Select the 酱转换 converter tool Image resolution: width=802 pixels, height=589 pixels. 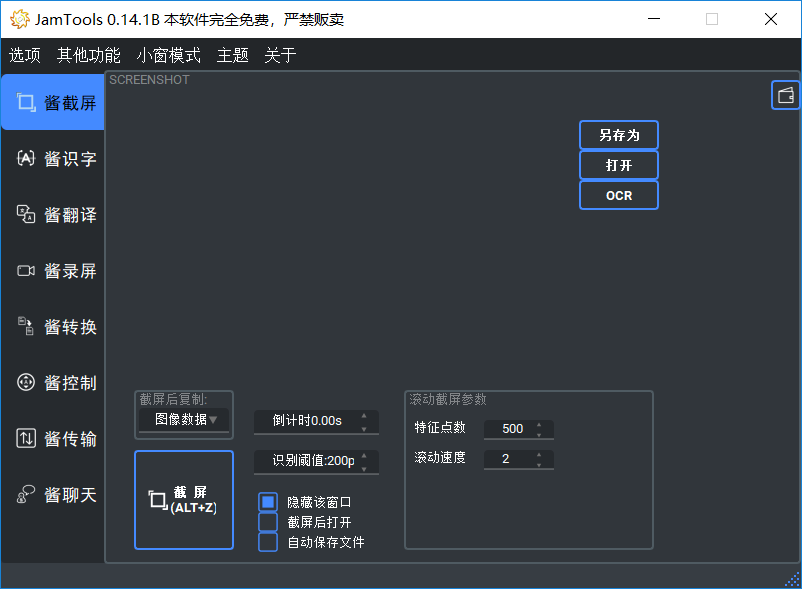(55, 326)
